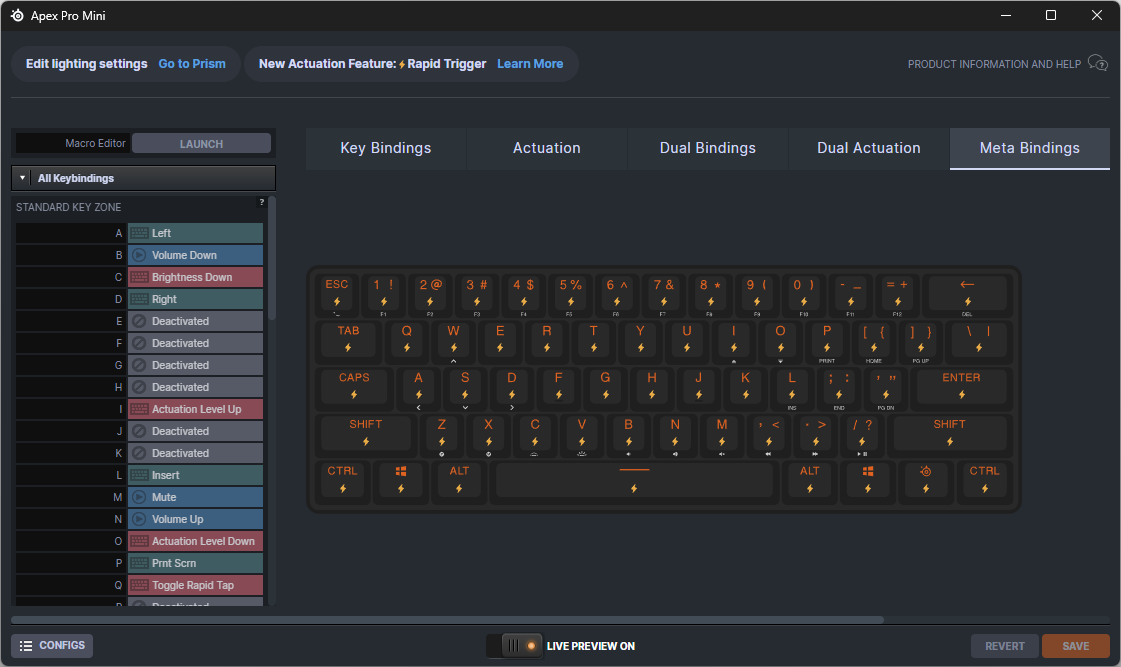Select the spacebar key
Viewport: 1121px width, 667px height.
[634, 479]
